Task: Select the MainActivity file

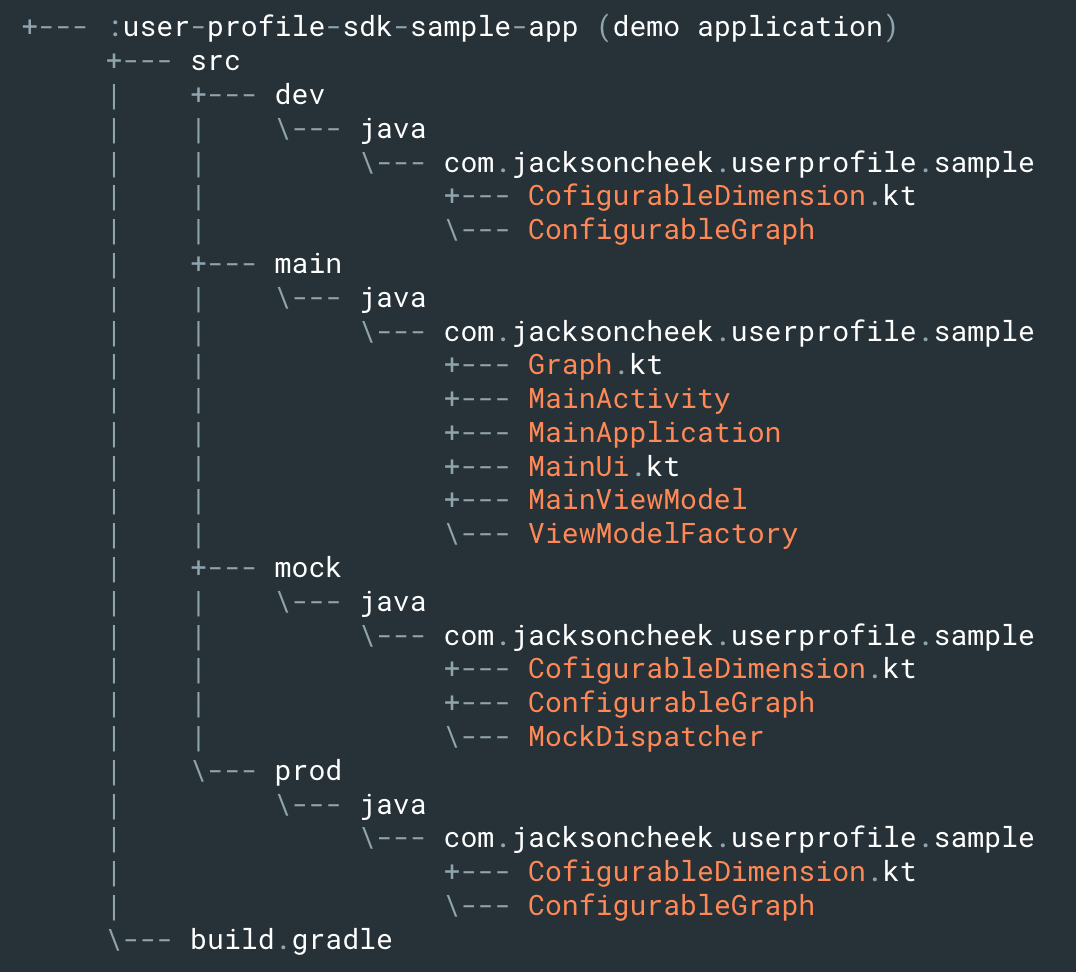Action: (x=628, y=398)
